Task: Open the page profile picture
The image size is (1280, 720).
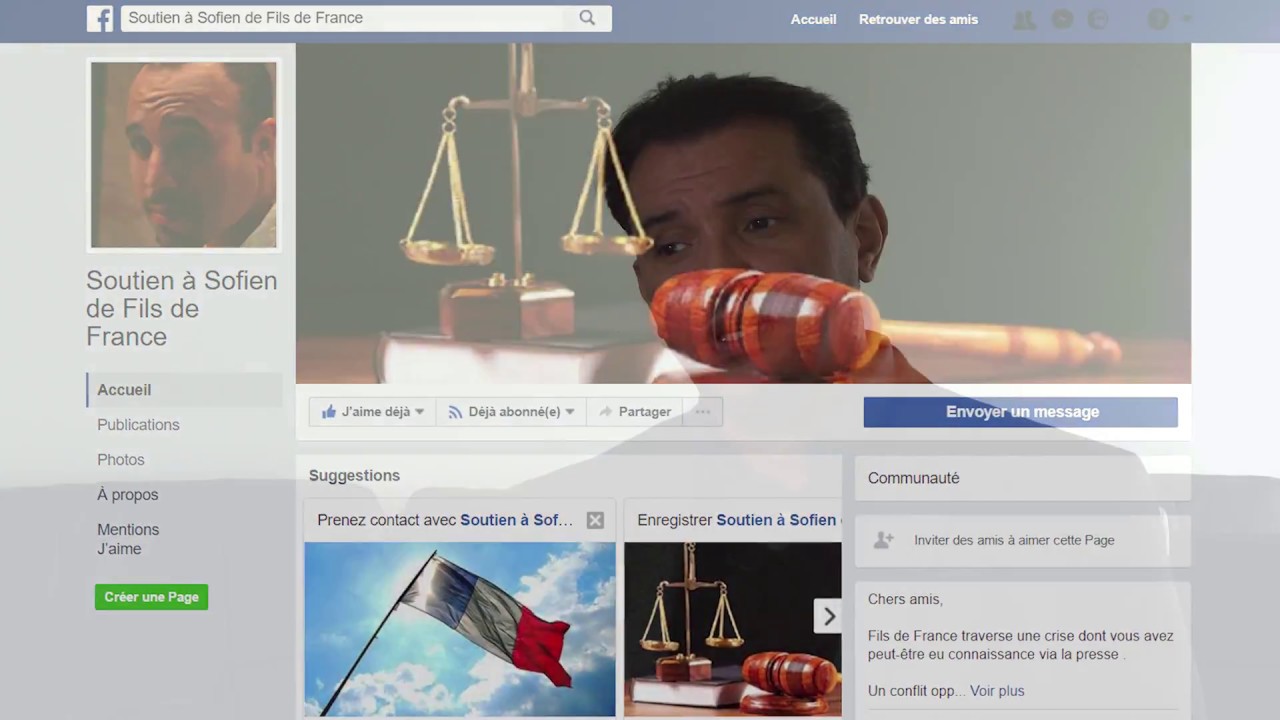Action: (184, 154)
